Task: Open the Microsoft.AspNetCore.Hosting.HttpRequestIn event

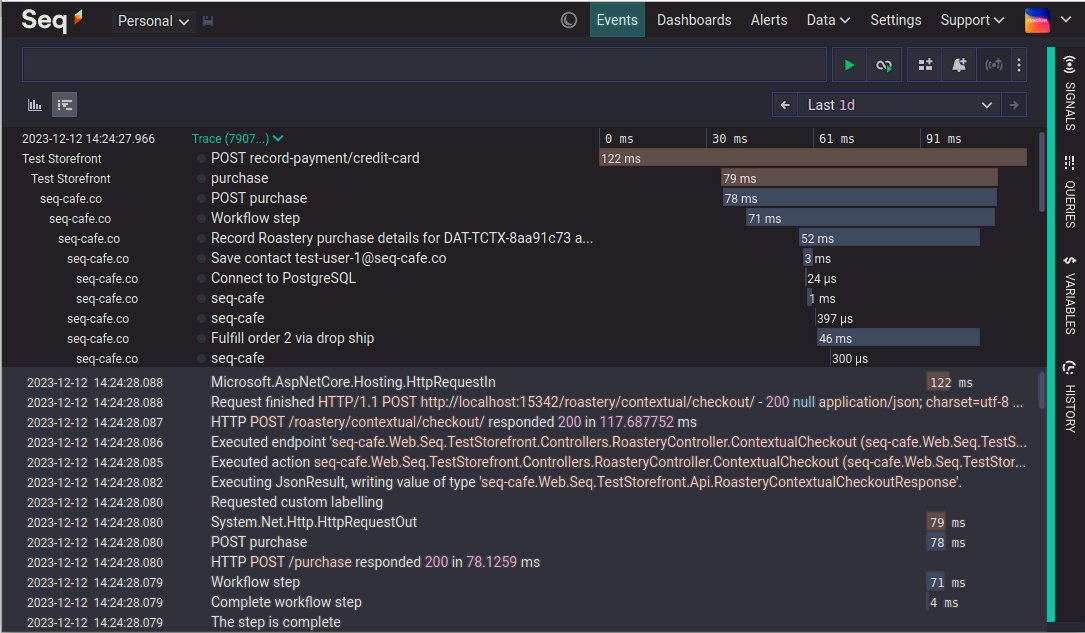Action: coord(353,382)
